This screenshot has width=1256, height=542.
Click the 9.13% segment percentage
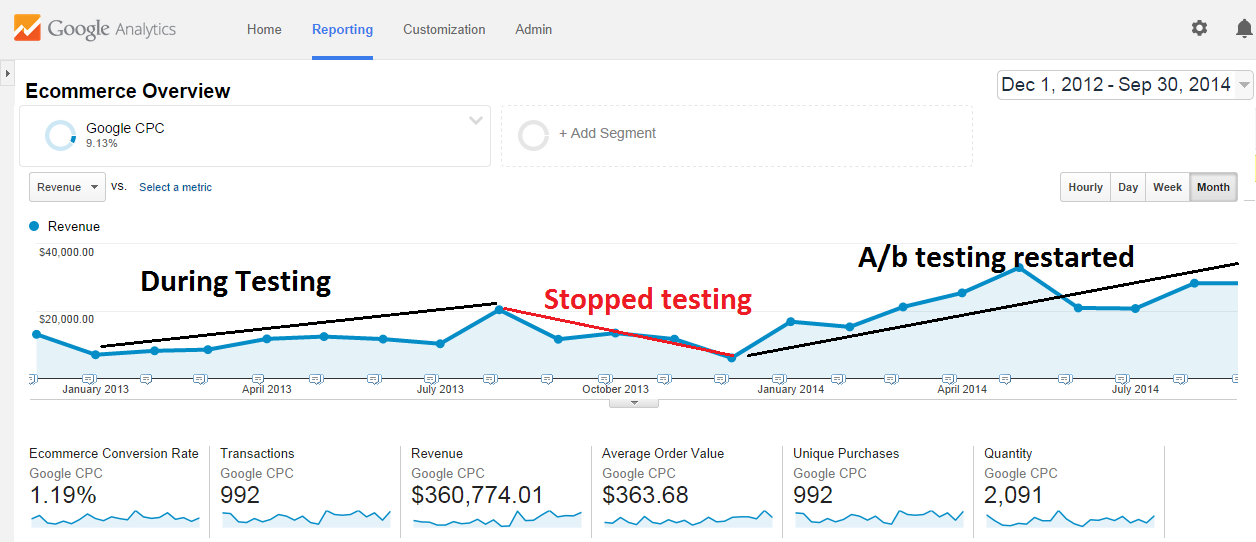point(102,144)
